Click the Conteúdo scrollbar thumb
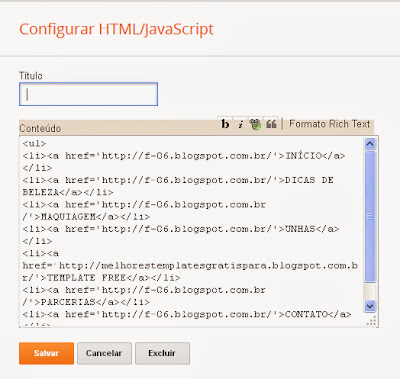The height and width of the screenshot is (379, 400). coord(370,217)
